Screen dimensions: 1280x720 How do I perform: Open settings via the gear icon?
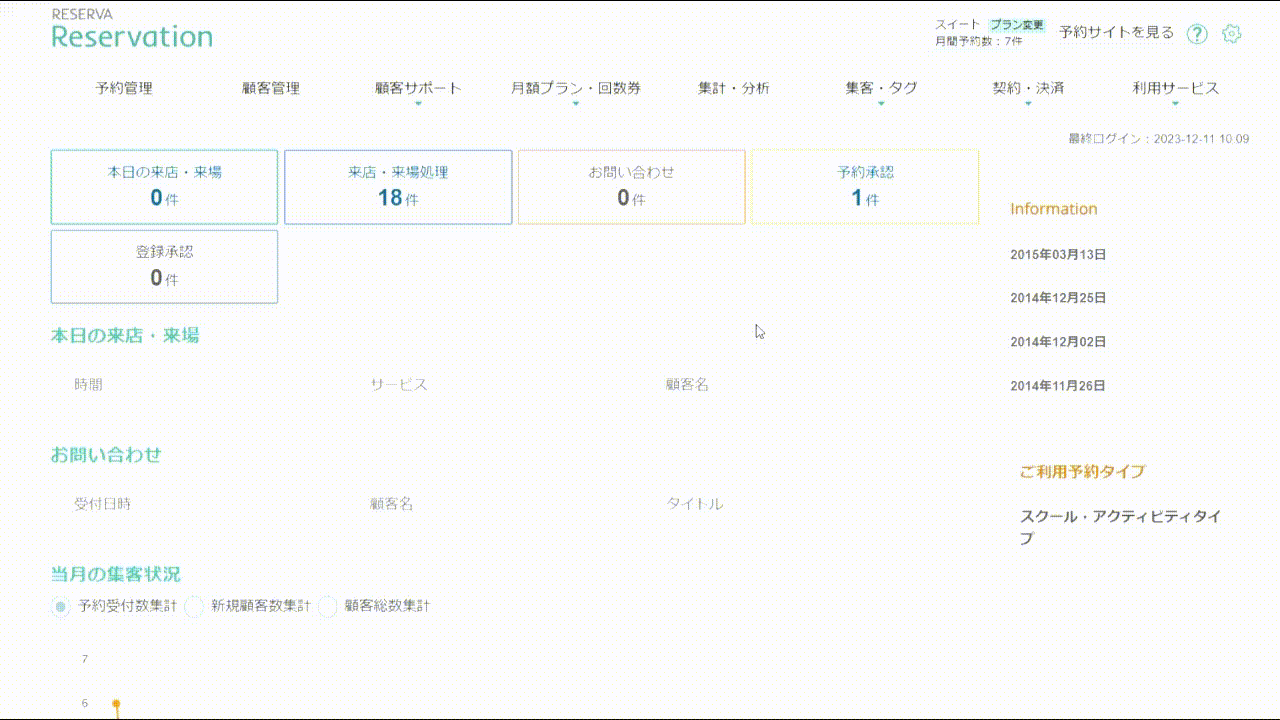coord(1232,34)
